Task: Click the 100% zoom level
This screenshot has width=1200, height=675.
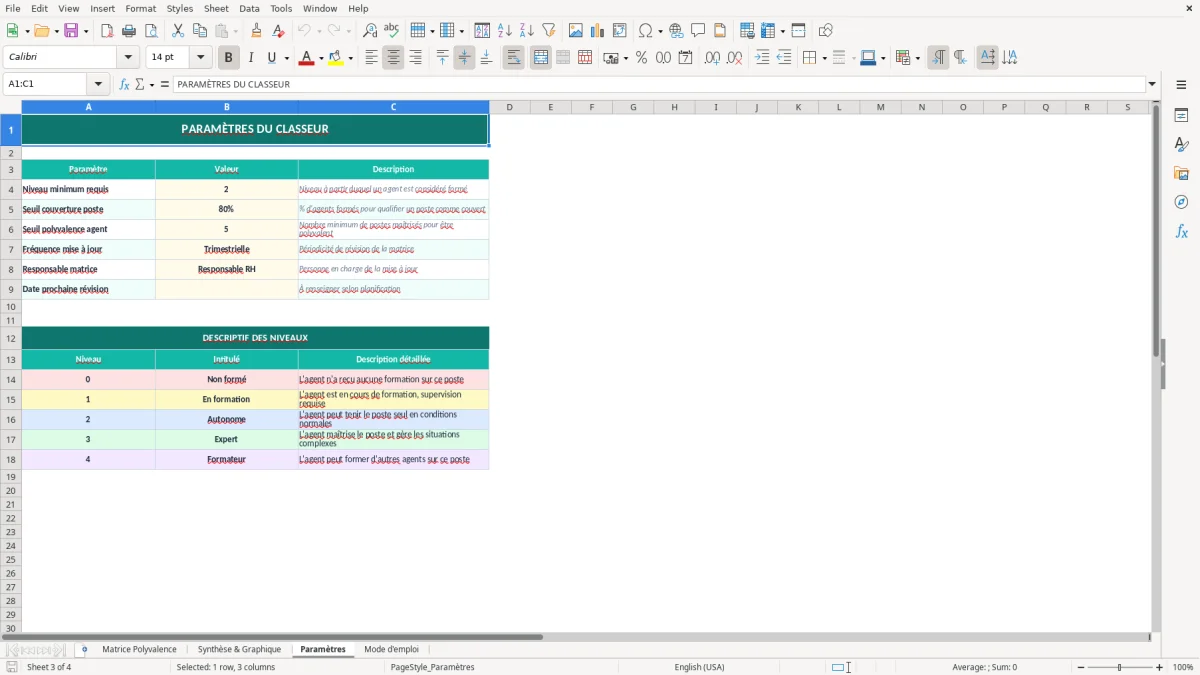Action: pos(1183,667)
